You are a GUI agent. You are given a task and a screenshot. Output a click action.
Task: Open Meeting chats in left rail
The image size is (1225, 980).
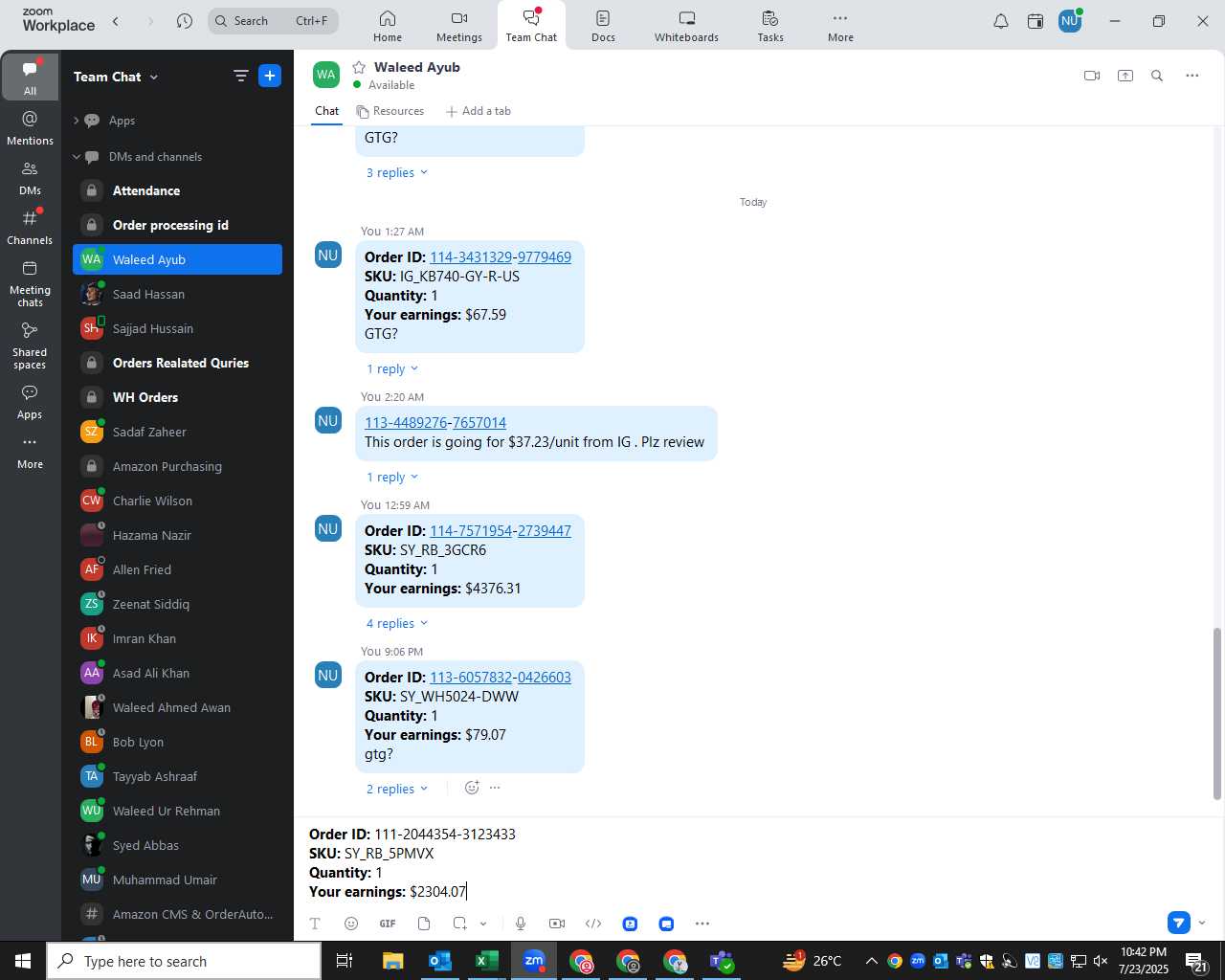(x=30, y=283)
